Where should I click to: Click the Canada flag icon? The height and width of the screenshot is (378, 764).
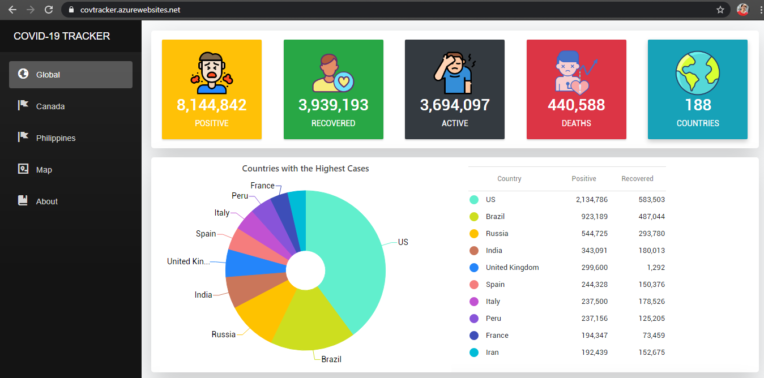point(22,106)
